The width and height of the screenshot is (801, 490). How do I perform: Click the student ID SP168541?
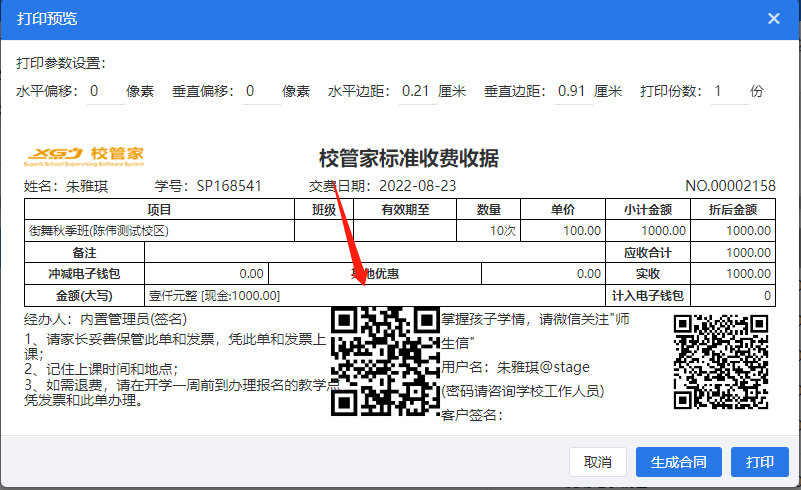pyautogui.click(x=229, y=186)
